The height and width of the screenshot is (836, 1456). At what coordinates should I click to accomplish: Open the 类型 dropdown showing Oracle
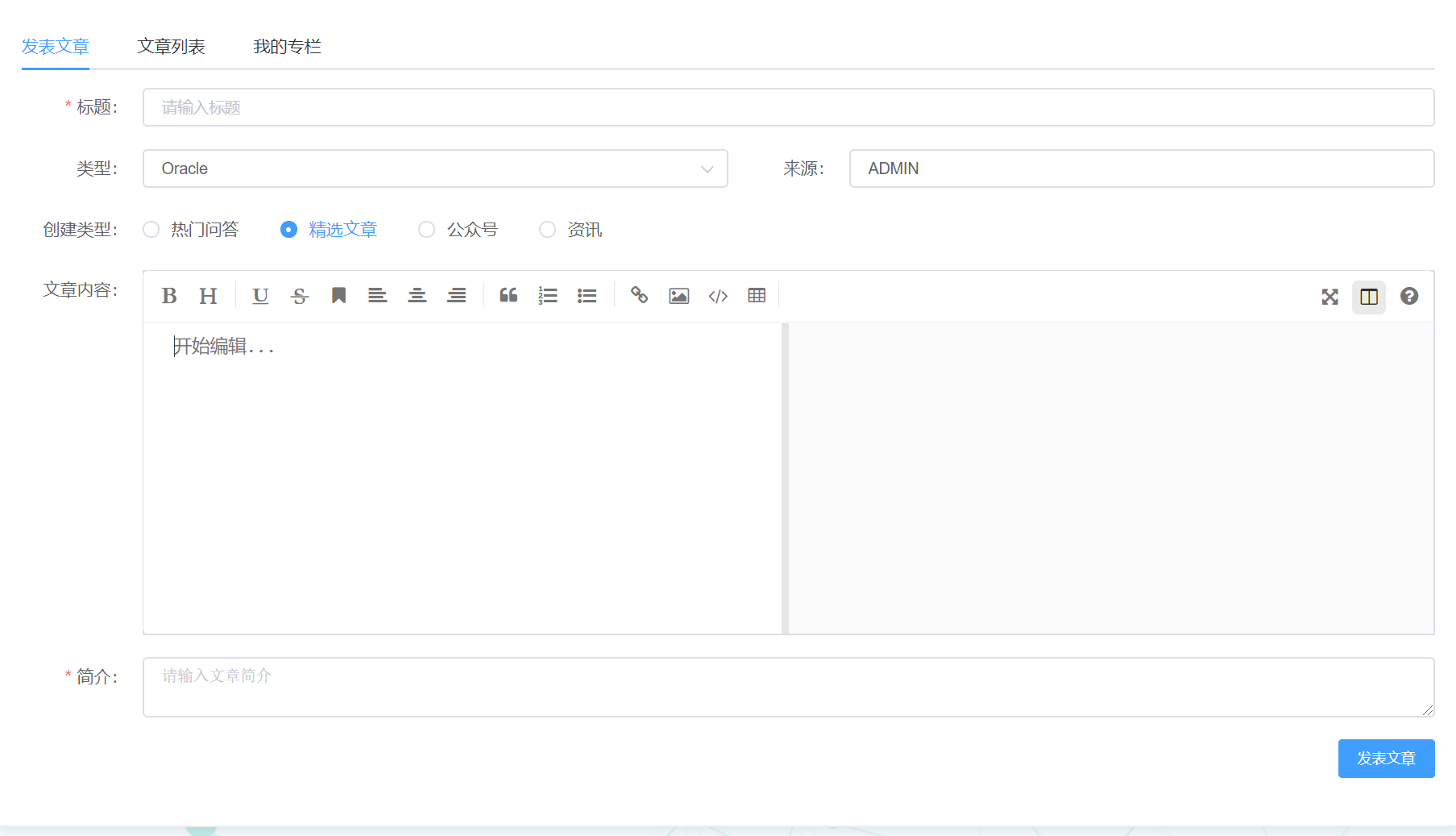pyautogui.click(x=435, y=168)
